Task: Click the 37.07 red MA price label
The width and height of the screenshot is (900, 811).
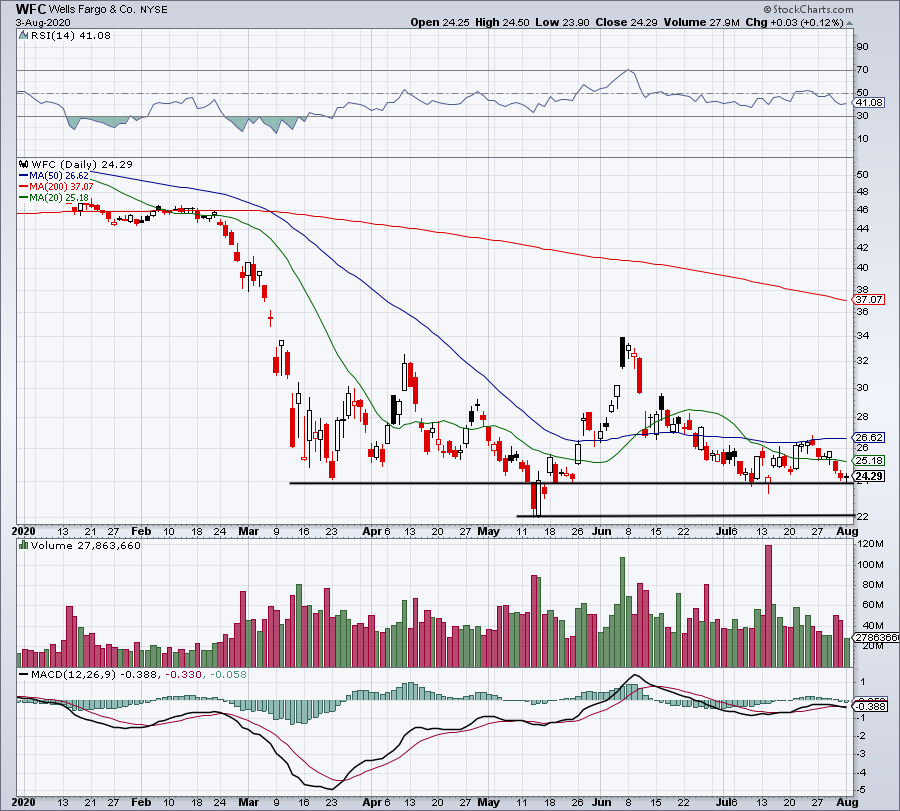Action: [x=869, y=300]
